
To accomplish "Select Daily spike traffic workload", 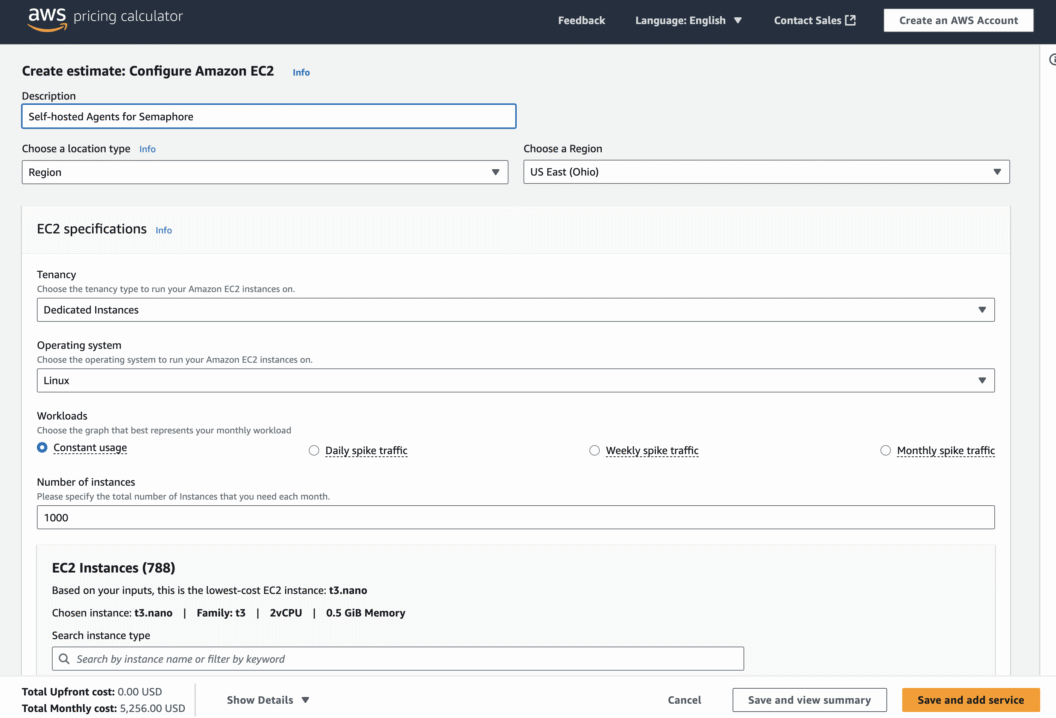I will (314, 451).
